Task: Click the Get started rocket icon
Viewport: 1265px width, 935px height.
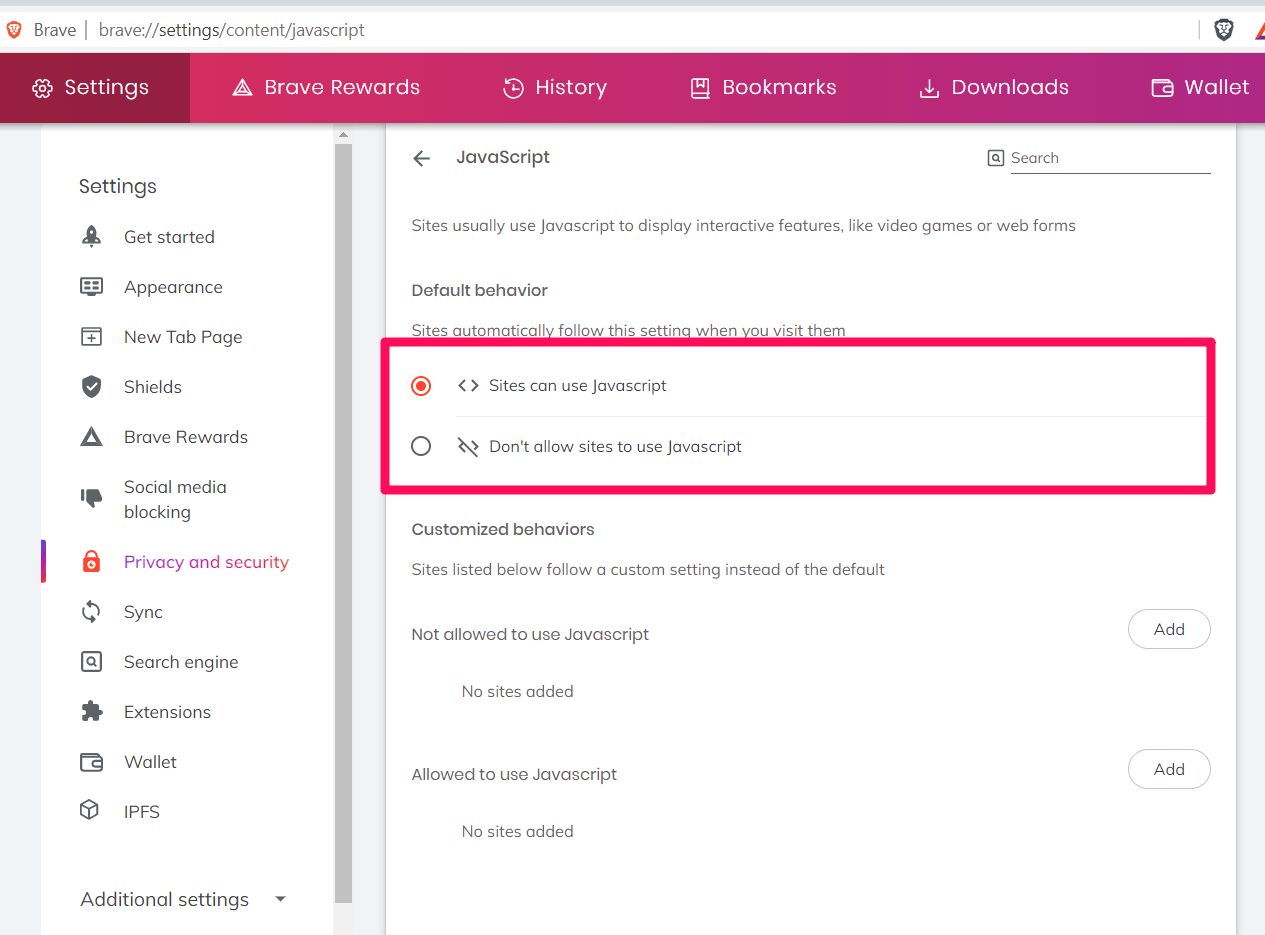Action: click(91, 237)
